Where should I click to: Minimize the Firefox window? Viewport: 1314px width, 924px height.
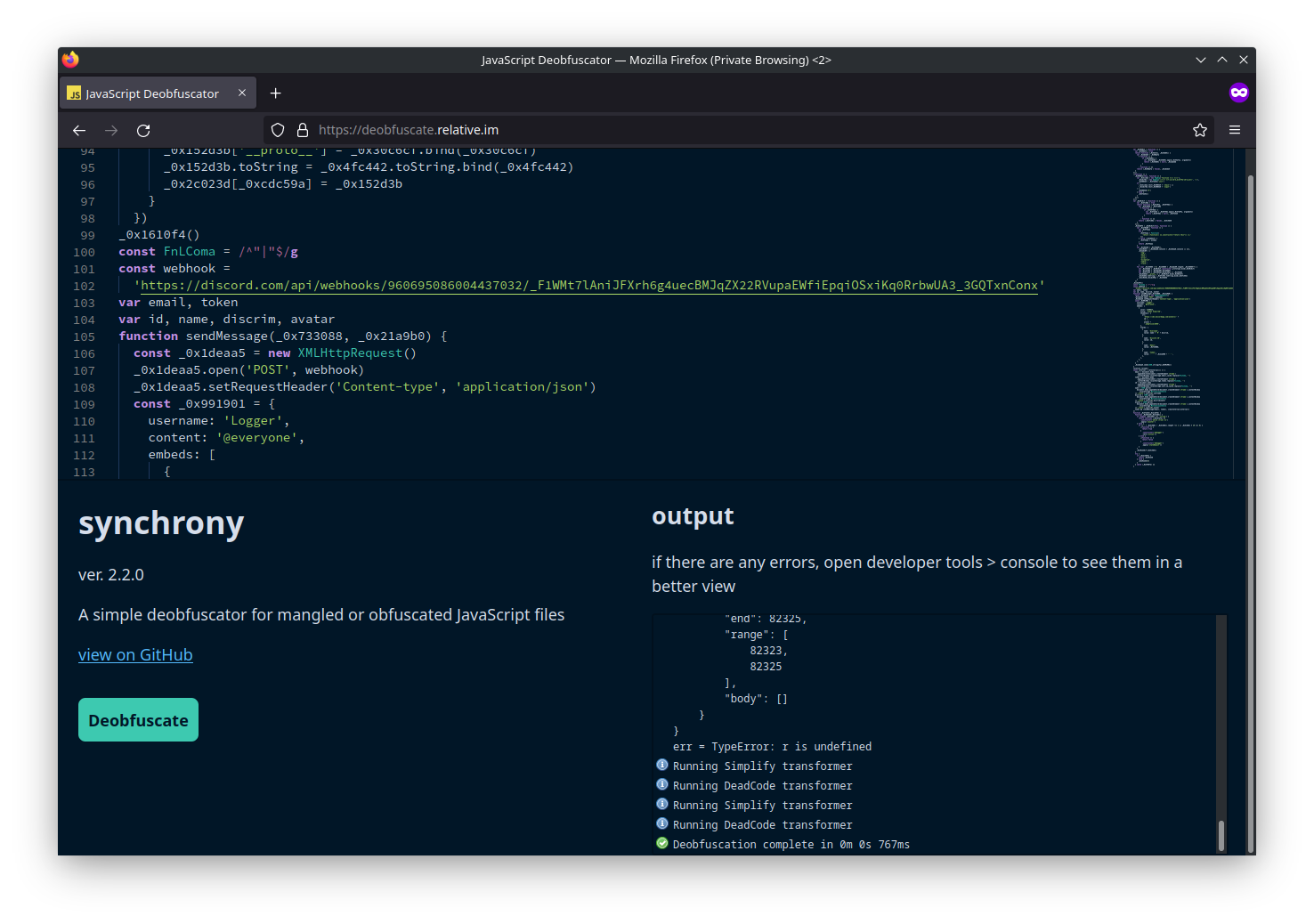pyautogui.click(x=1201, y=60)
